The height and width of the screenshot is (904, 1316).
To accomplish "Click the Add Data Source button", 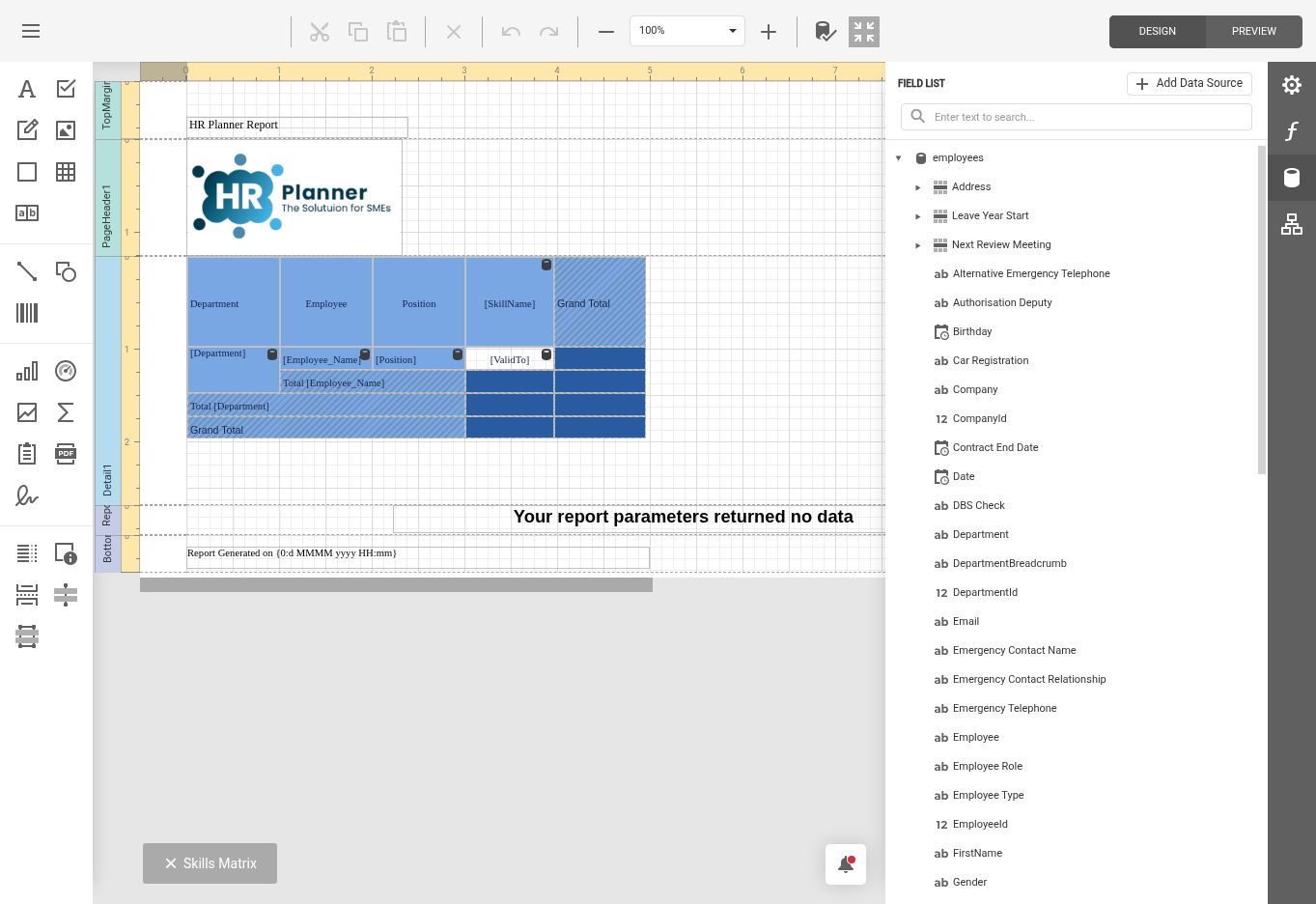I will [1190, 83].
